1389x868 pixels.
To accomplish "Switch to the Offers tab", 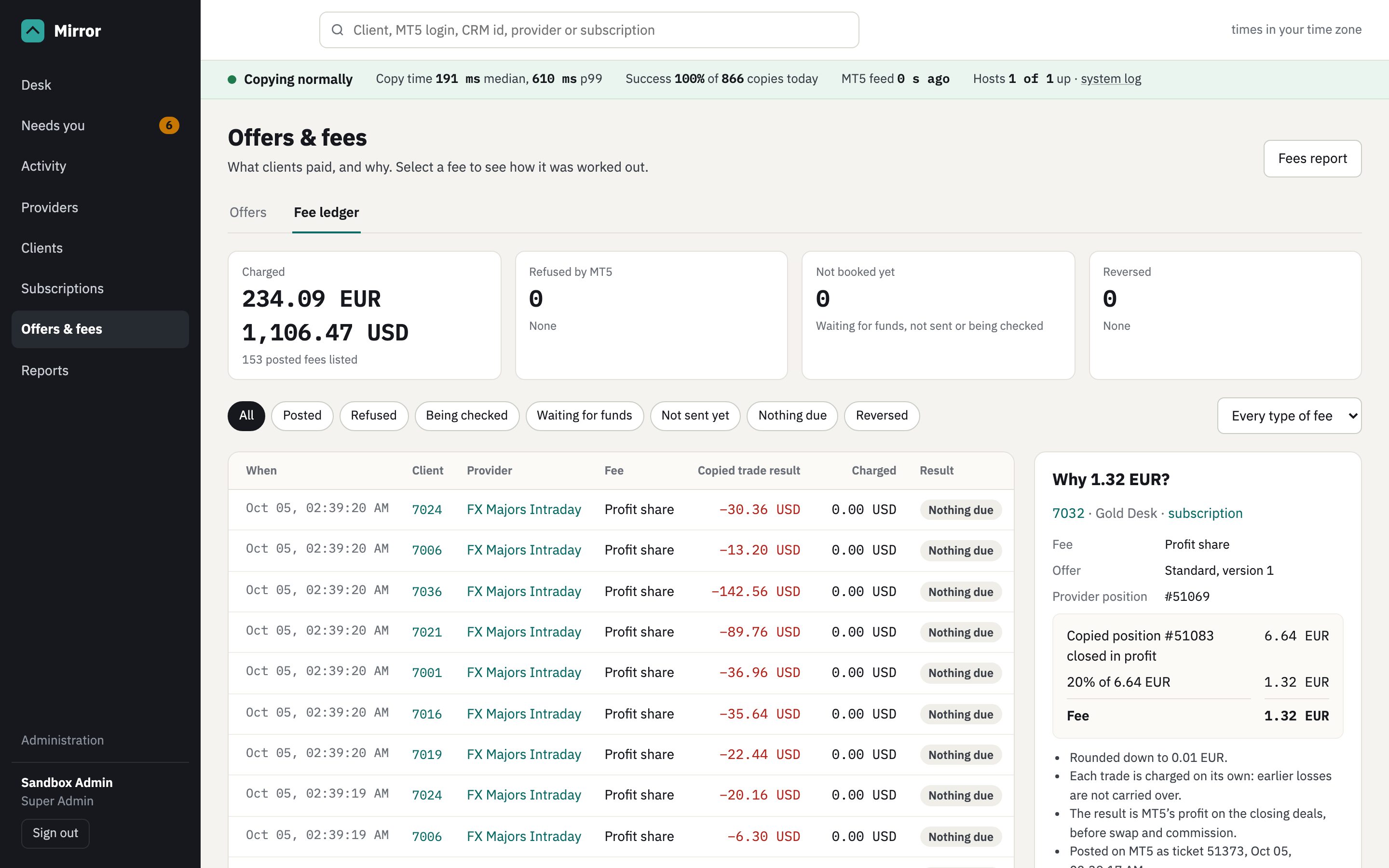I will click(248, 212).
